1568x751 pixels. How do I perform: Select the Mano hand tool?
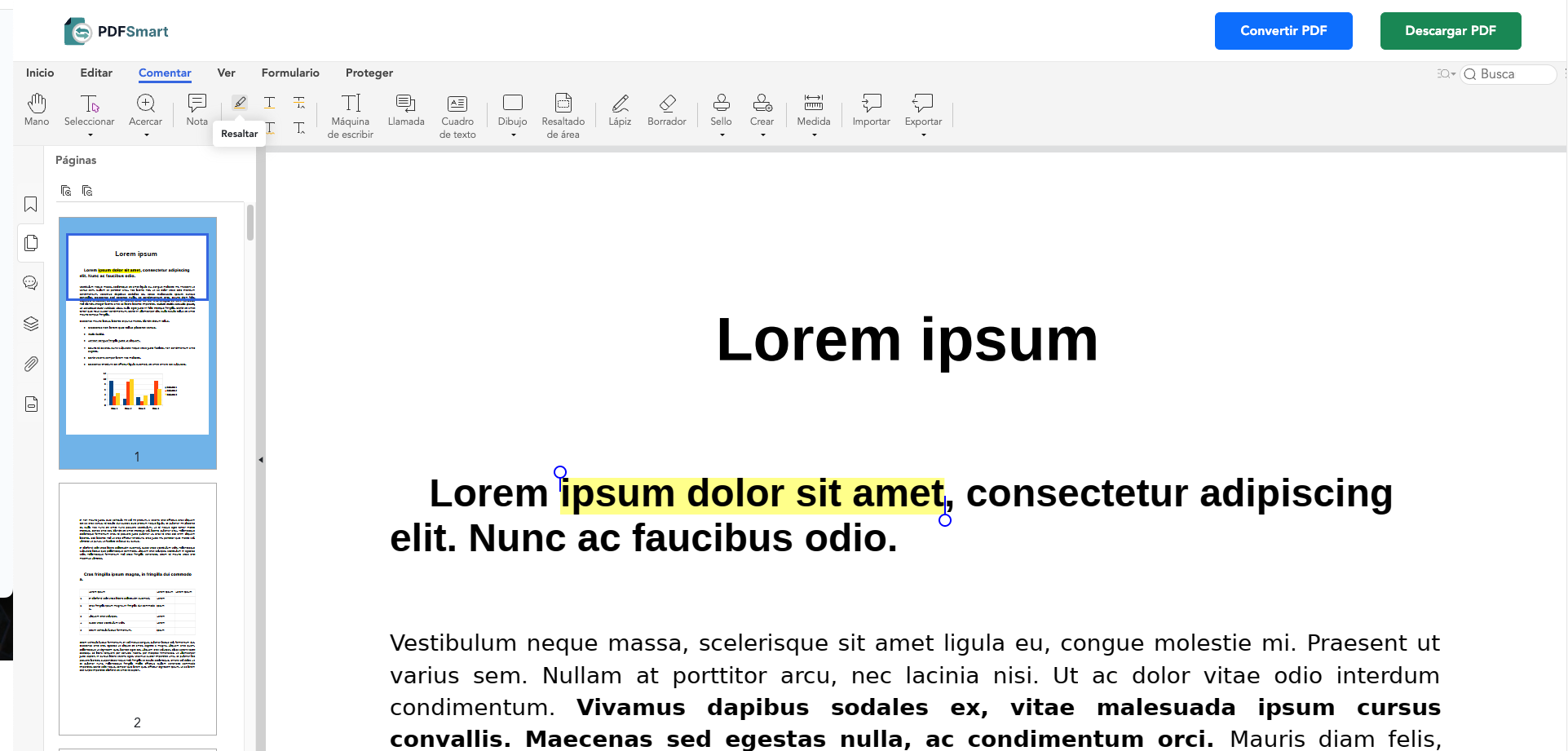point(37,110)
